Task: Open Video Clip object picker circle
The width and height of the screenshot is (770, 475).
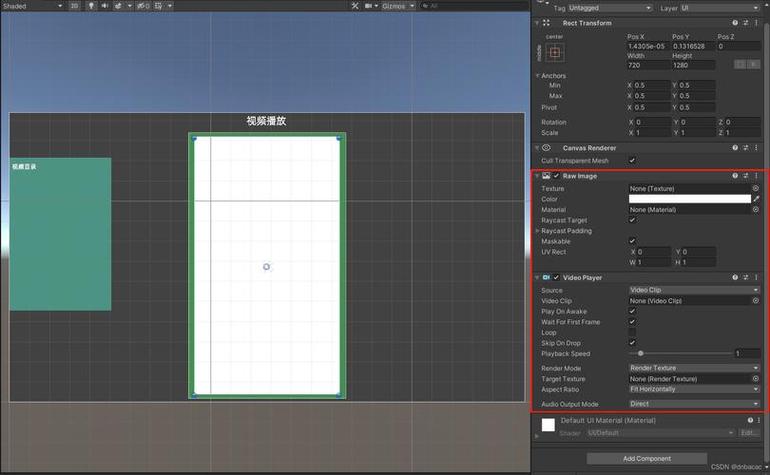Action: (755, 300)
